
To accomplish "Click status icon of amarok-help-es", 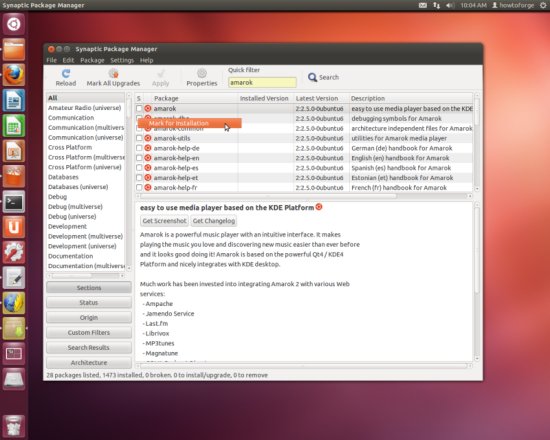I will [x=148, y=168].
